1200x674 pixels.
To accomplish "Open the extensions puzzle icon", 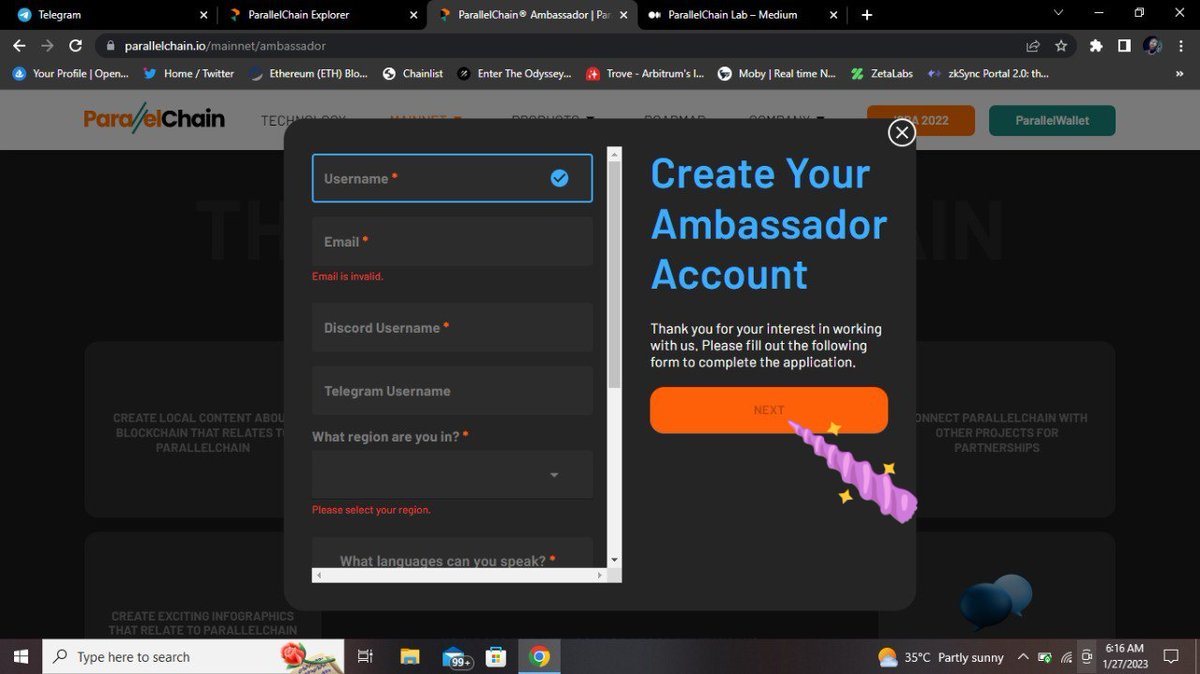I will coord(1096,46).
